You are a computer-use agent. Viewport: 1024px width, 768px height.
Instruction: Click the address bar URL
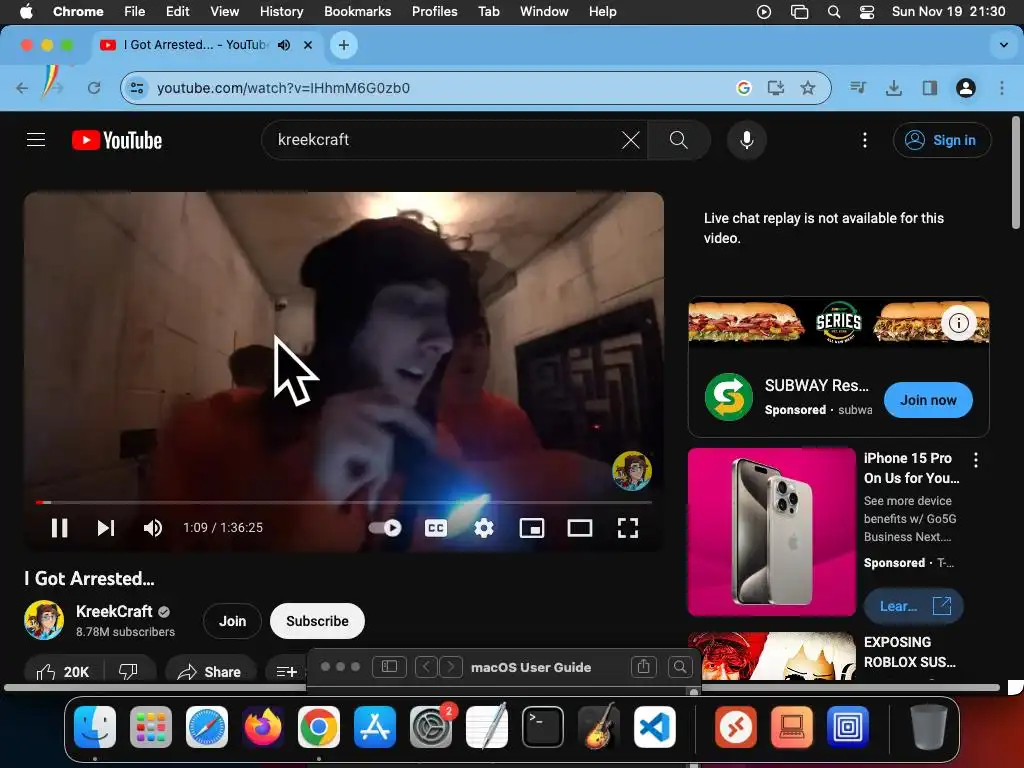click(x=283, y=88)
